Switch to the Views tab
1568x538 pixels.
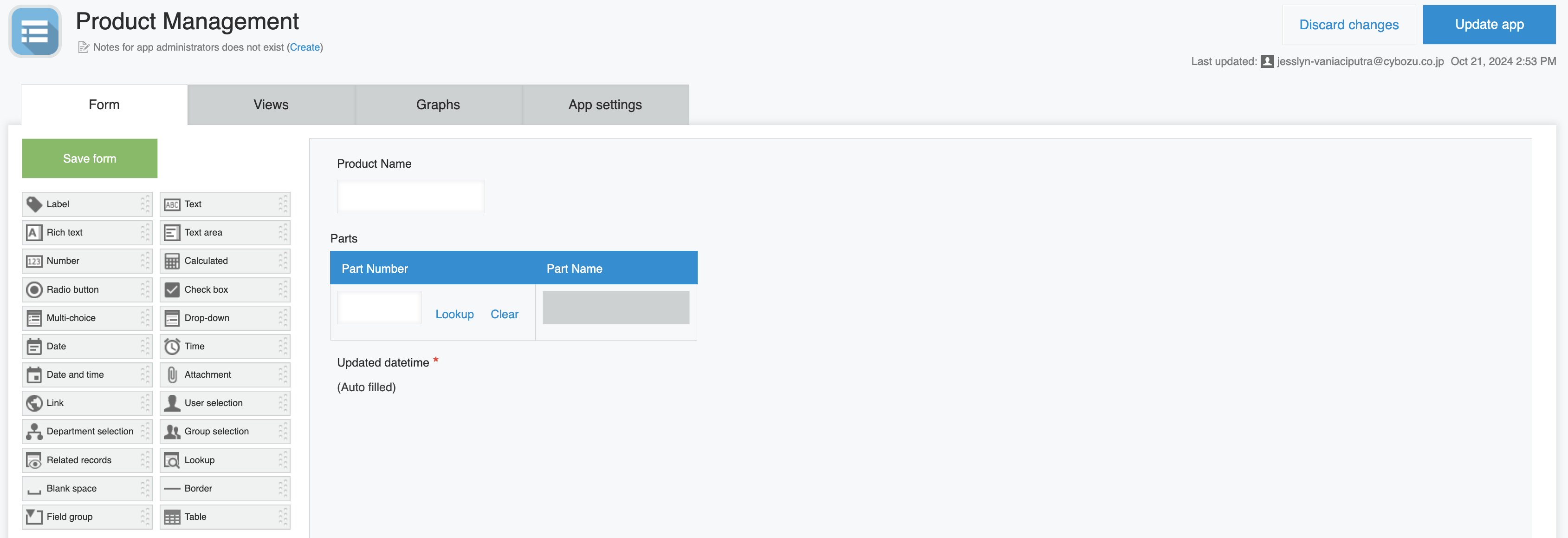point(271,105)
